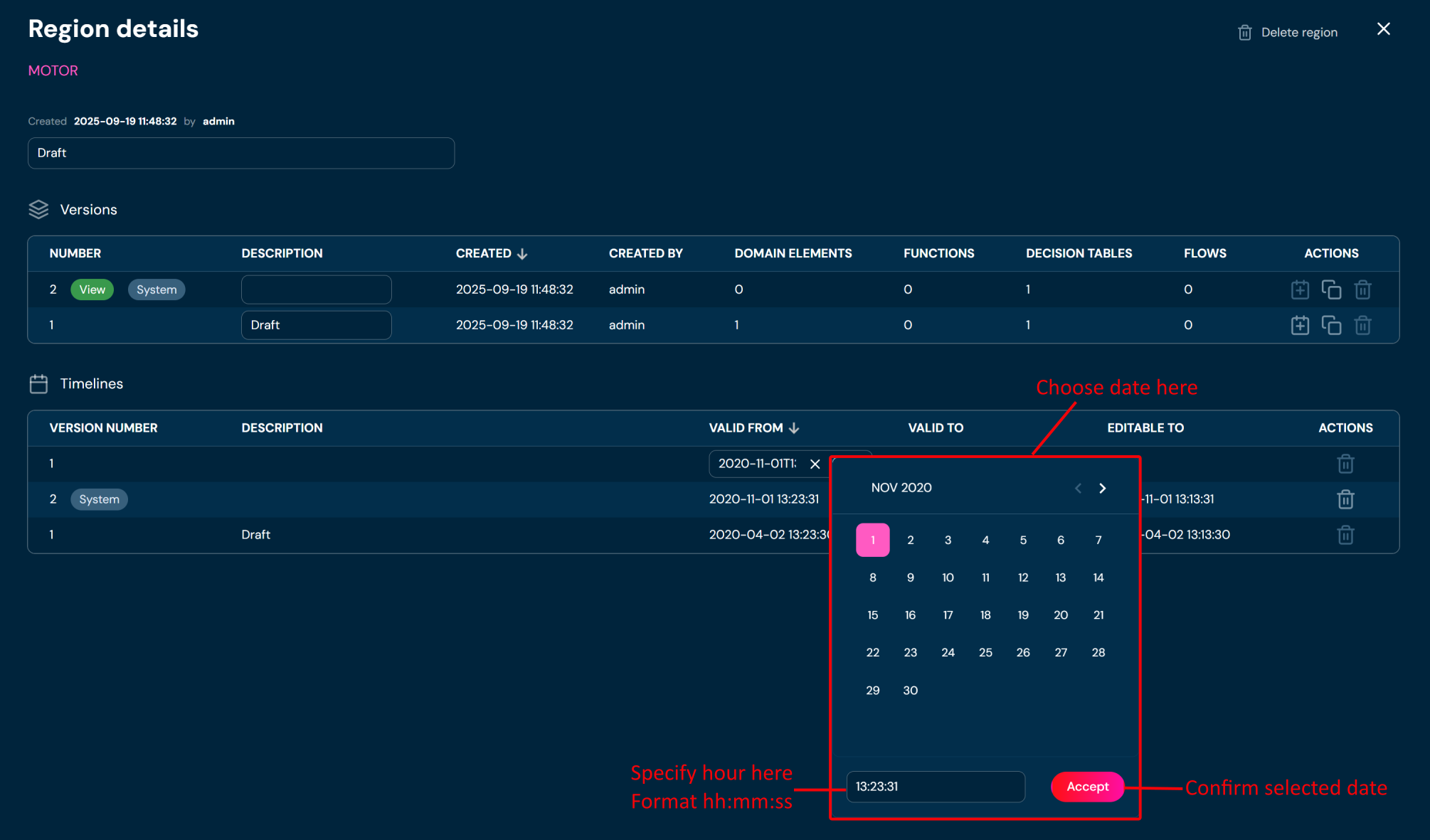The height and width of the screenshot is (840, 1430).
Task: Click add timeline icon for version 1
Action: tap(1300, 325)
